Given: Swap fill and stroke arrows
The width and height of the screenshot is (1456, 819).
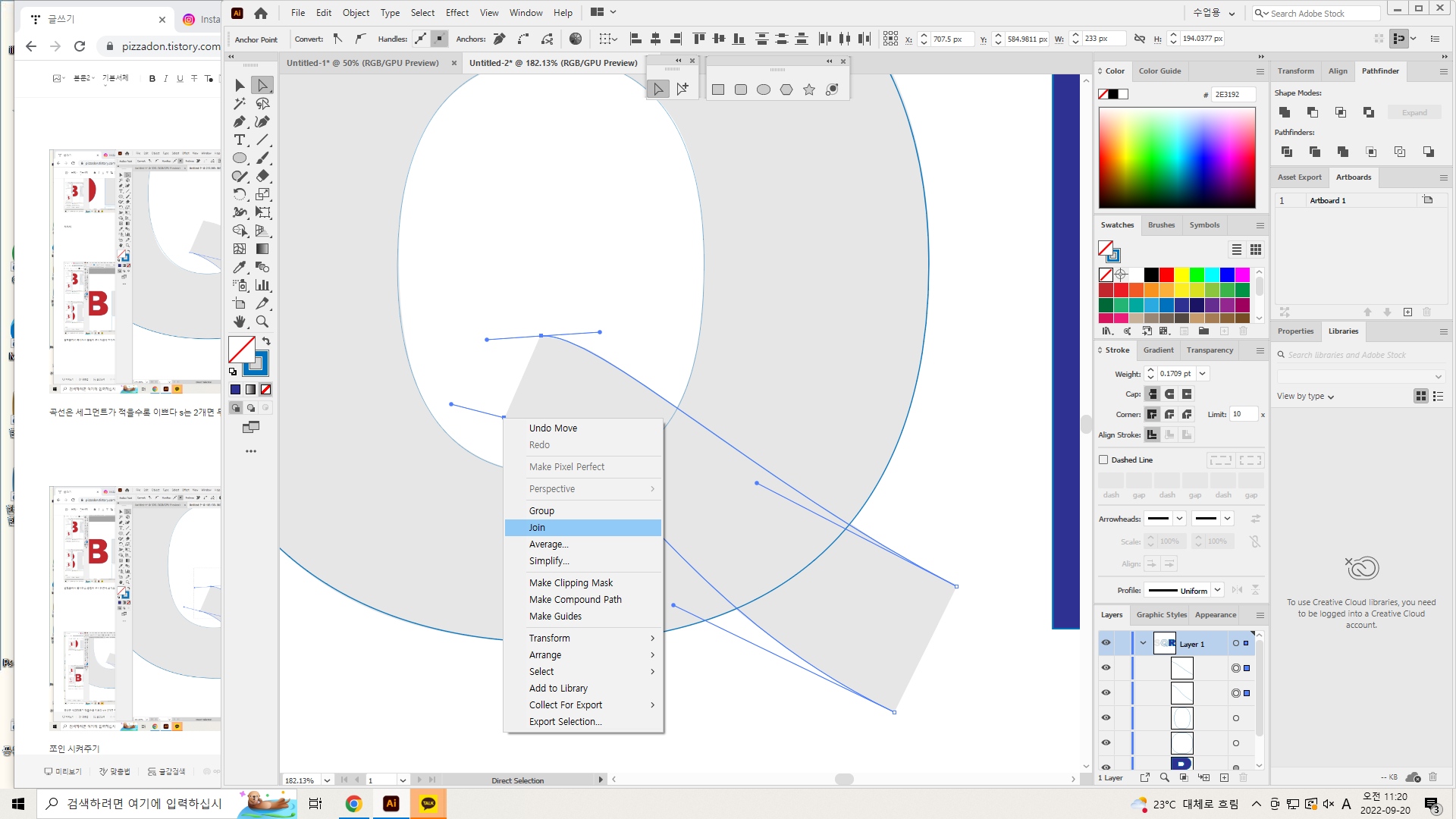Looking at the screenshot, I should click(266, 341).
